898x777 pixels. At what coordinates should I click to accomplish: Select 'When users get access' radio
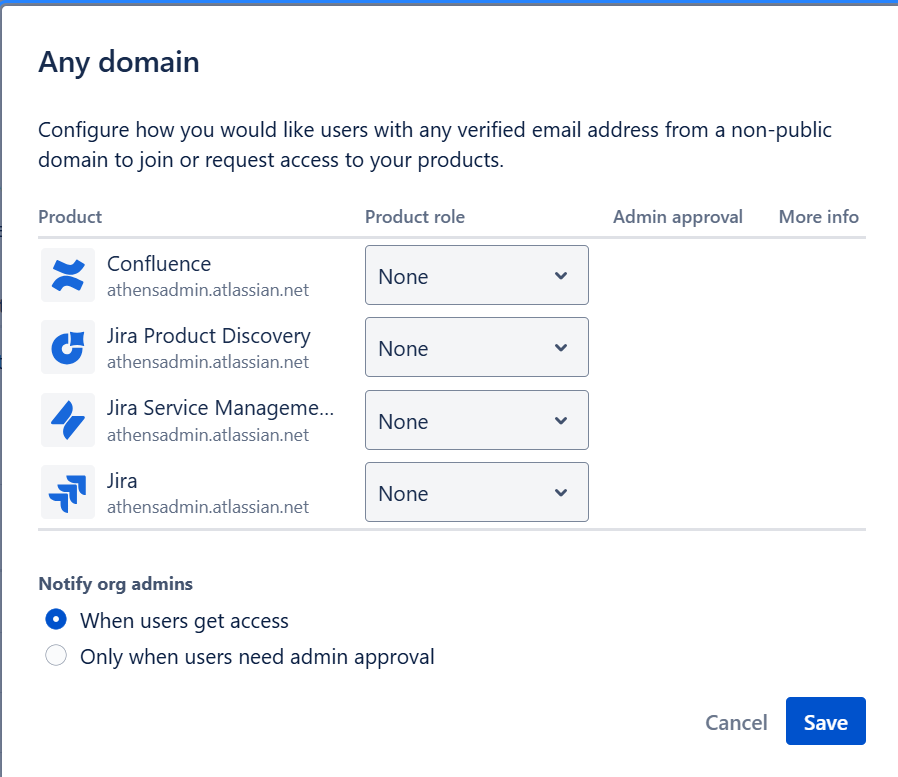click(x=56, y=619)
